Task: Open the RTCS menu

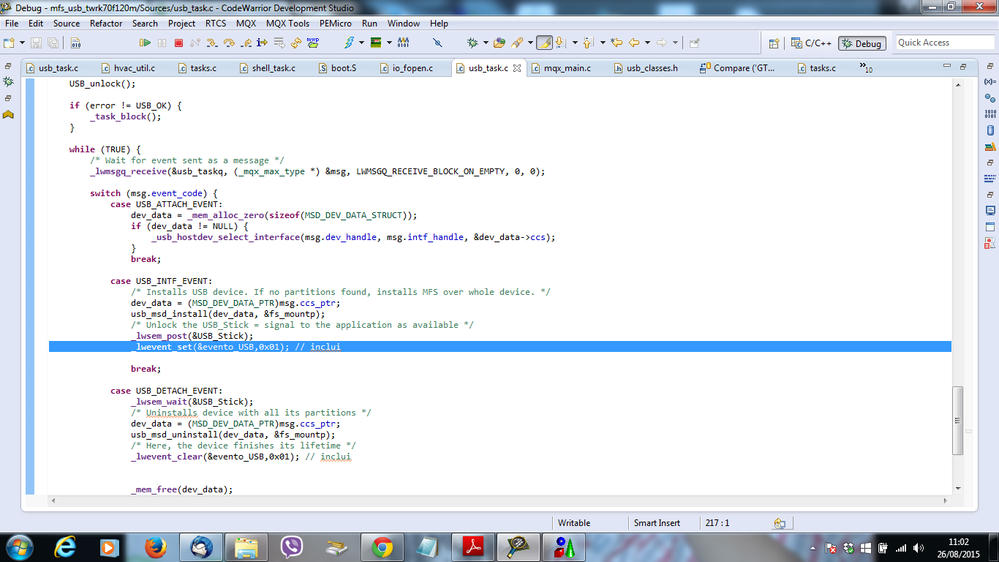Action: [215, 24]
